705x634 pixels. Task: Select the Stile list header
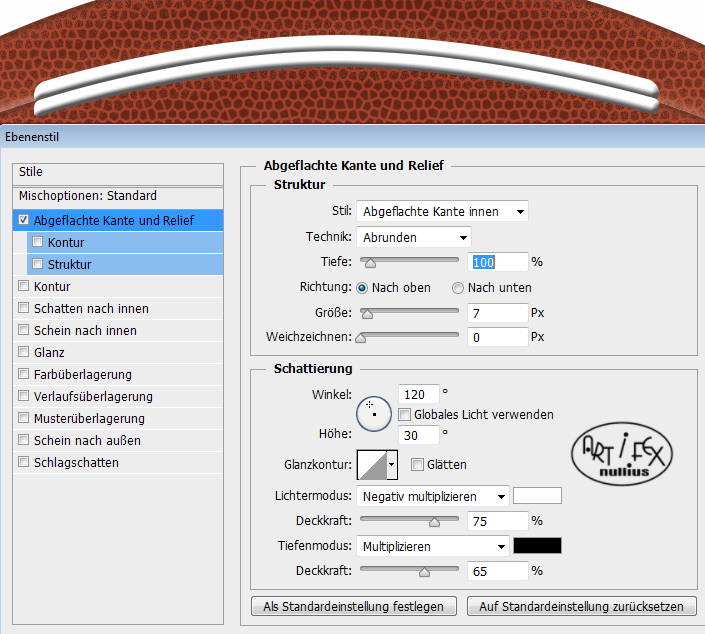[x=118, y=173]
